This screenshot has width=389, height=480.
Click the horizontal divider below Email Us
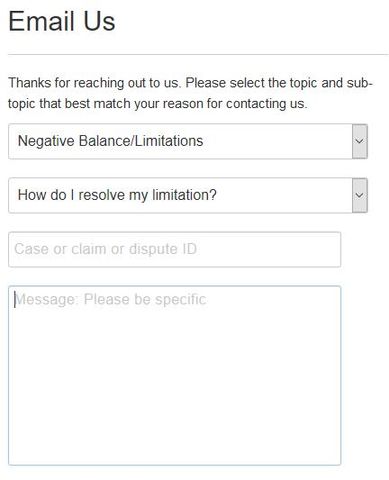coord(198,54)
